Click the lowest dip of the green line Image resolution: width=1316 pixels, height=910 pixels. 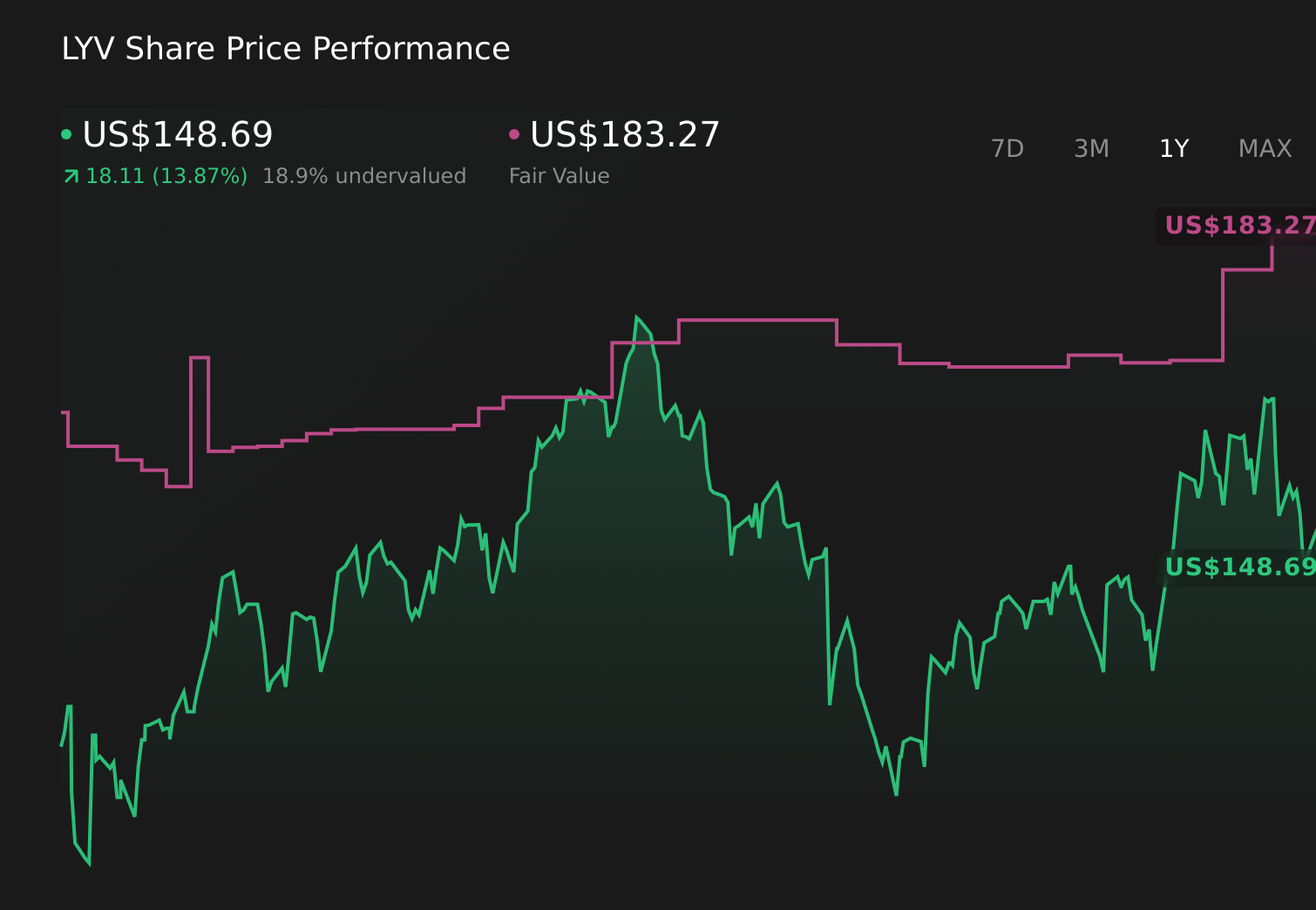[90, 866]
